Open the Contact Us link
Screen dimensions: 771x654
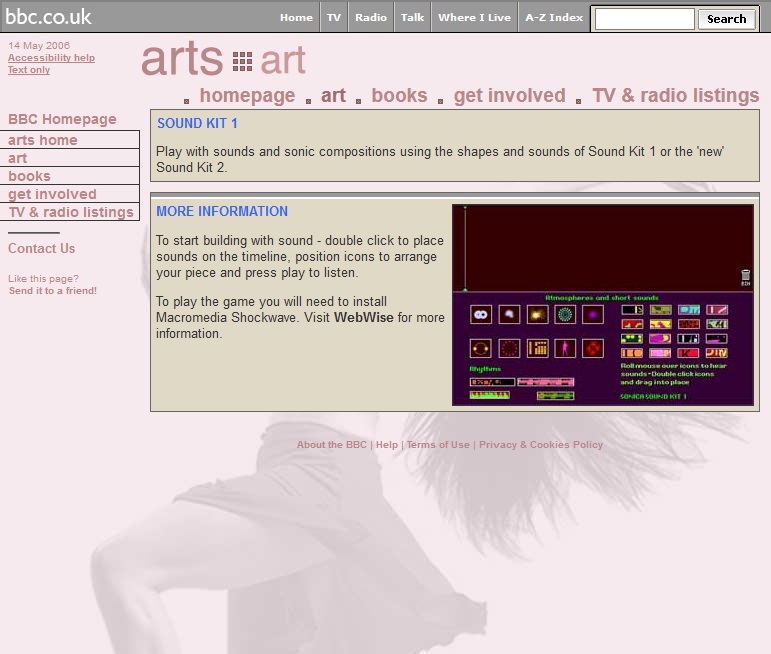coord(41,248)
